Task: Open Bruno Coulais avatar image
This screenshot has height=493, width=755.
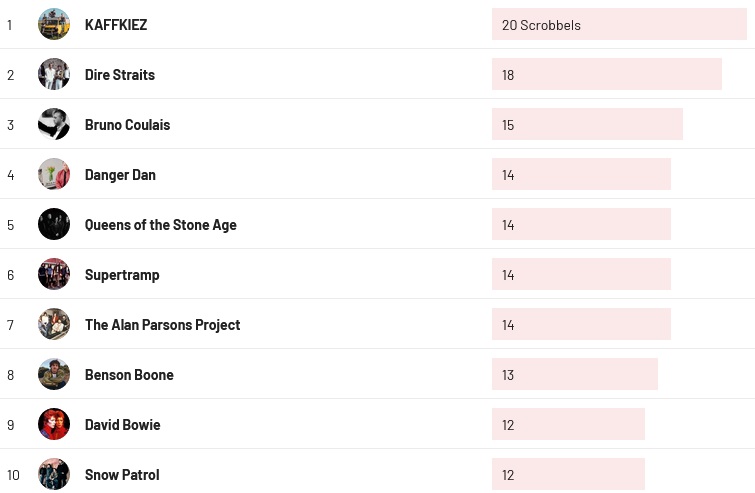Action: [x=54, y=124]
